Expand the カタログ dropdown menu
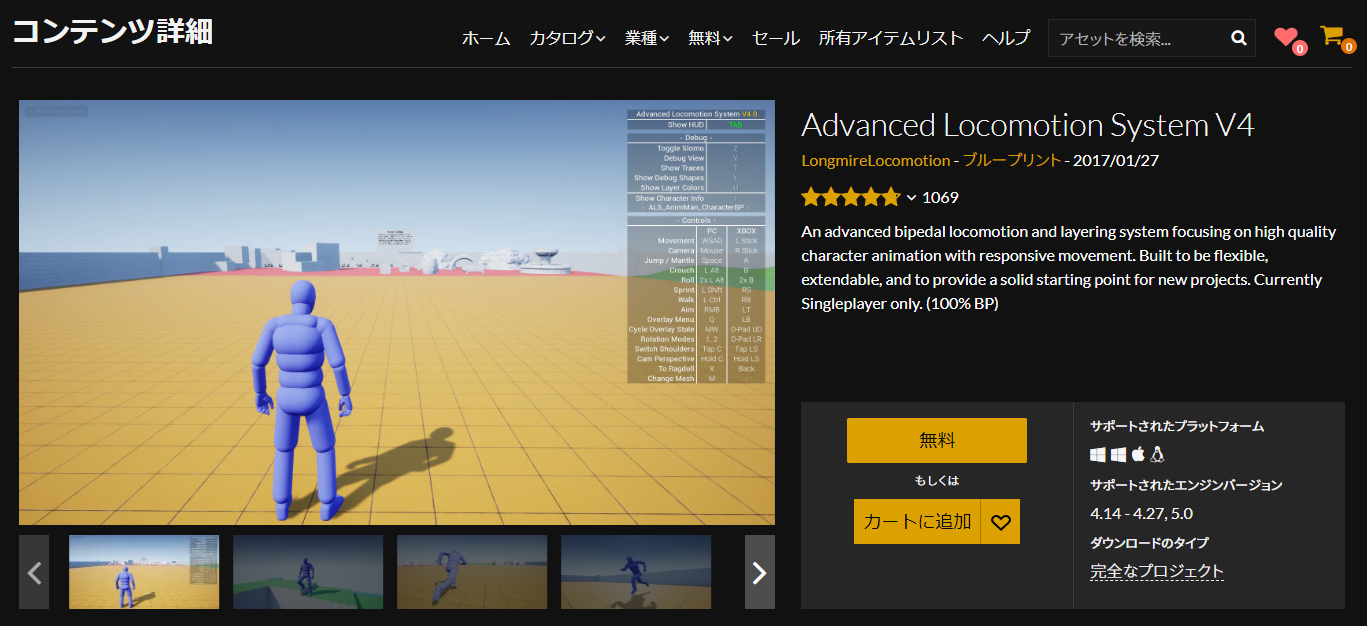 point(567,38)
